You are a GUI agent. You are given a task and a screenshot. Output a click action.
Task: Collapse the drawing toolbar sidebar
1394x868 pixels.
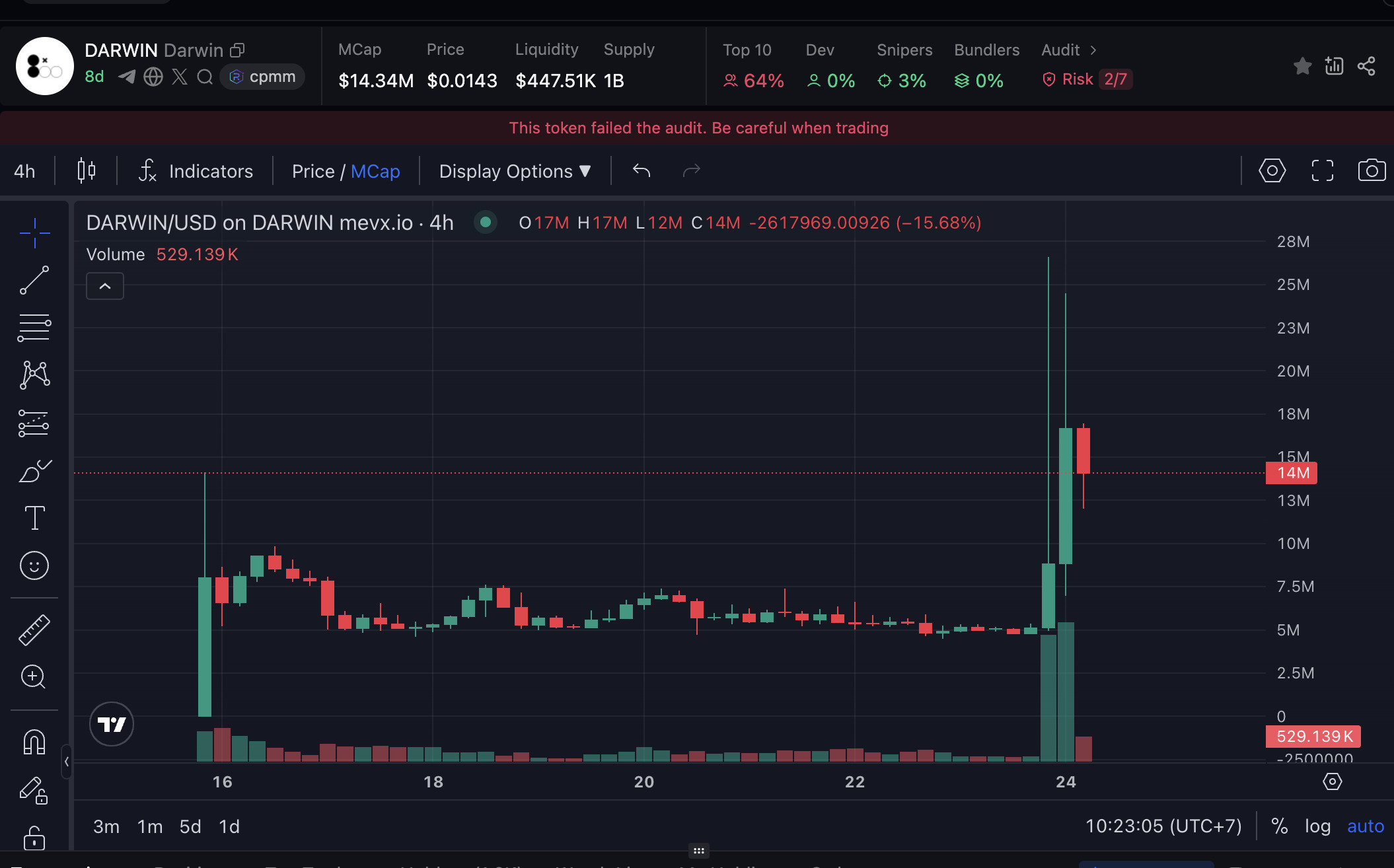point(66,762)
